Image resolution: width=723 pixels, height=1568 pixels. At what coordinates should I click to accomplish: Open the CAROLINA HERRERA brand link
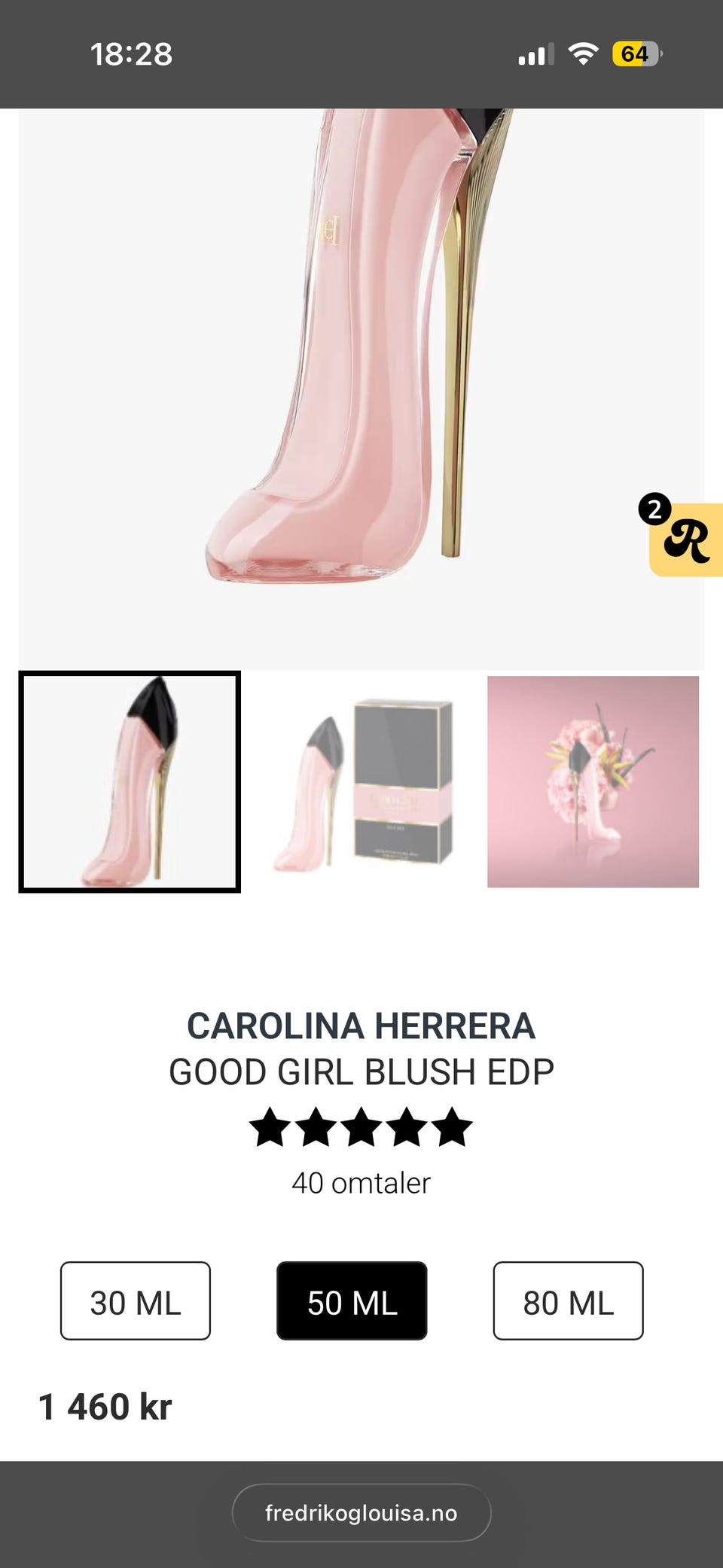tap(361, 1025)
